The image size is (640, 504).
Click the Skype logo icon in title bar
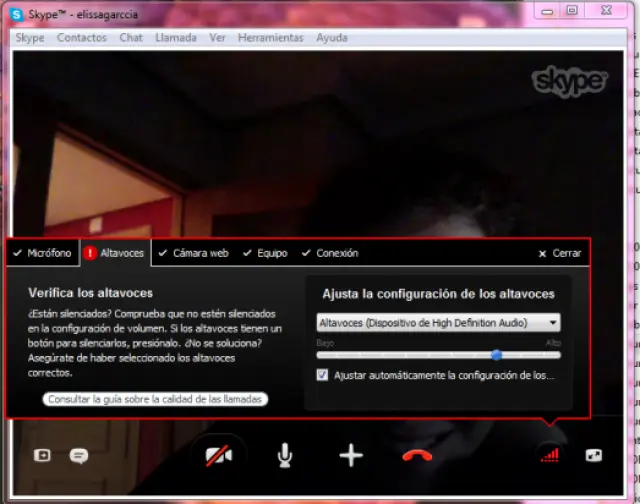17,15
